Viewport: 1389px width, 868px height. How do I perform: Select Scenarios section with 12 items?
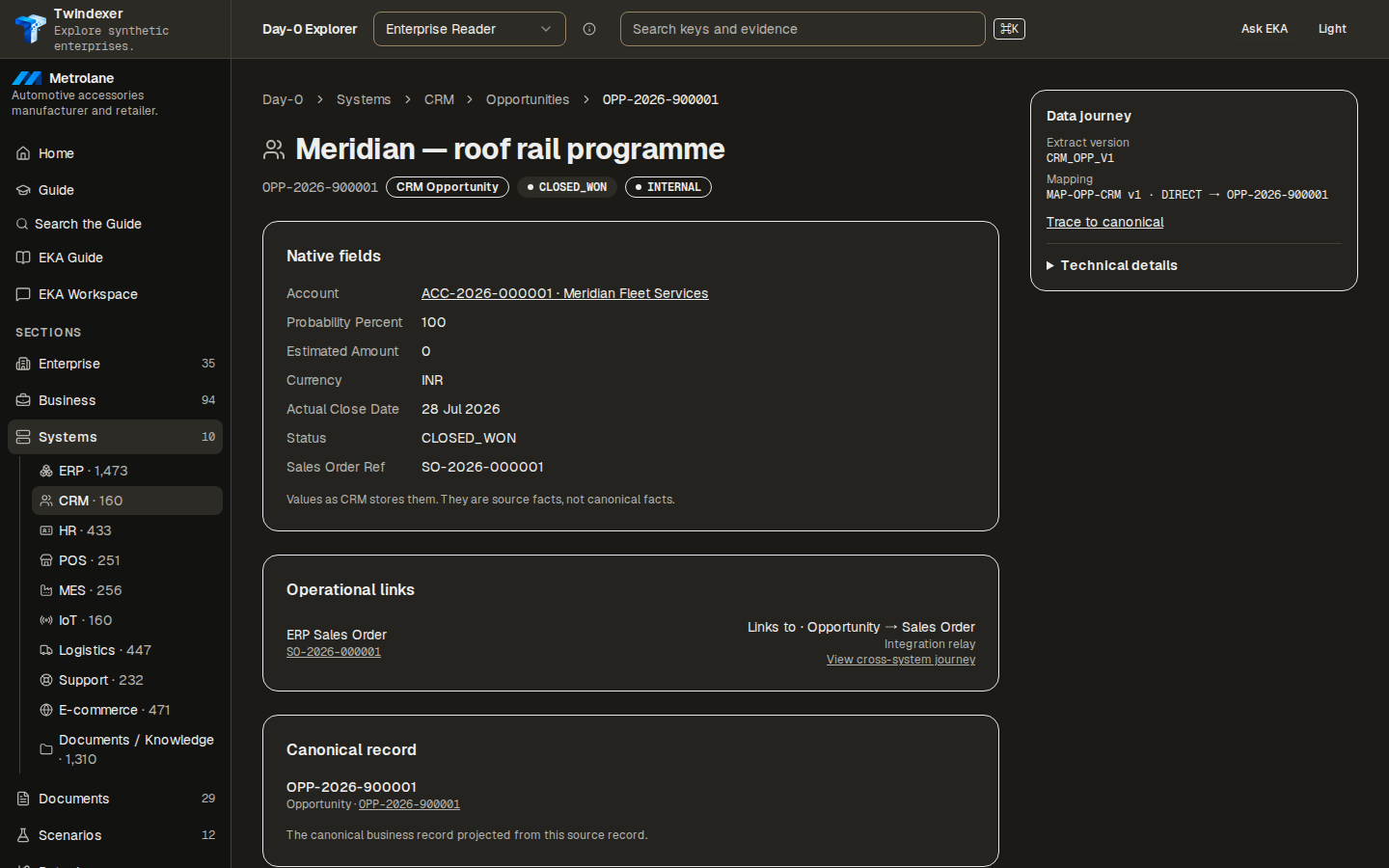point(115,835)
